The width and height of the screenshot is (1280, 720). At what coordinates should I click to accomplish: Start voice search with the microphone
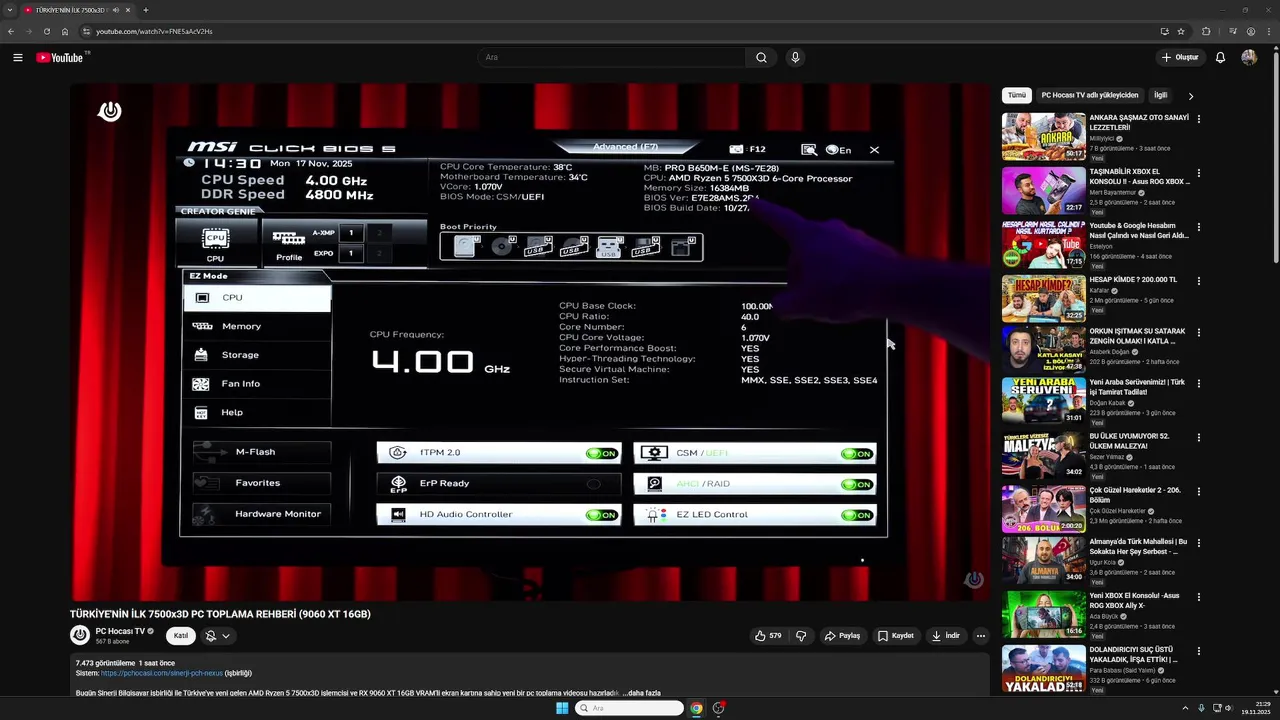(795, 57)
